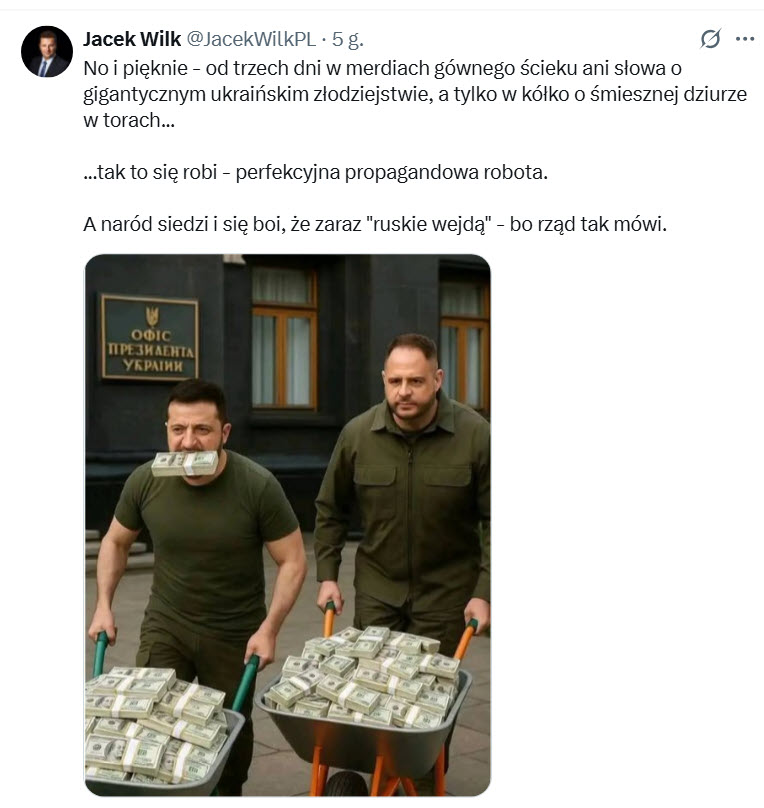The width and height of the screenshot is (764, 808).
Task: Visit the @JacekWilkPL handle link
Action: click(x=251, y=39)
